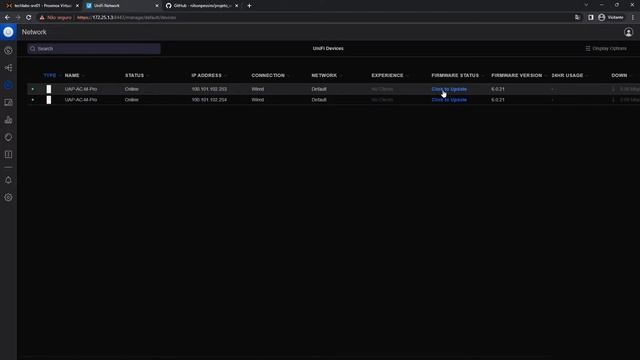This screenshot has width=640, height=360.
Task: Click Default network in the first row
Action: click(x=319, y=89)
